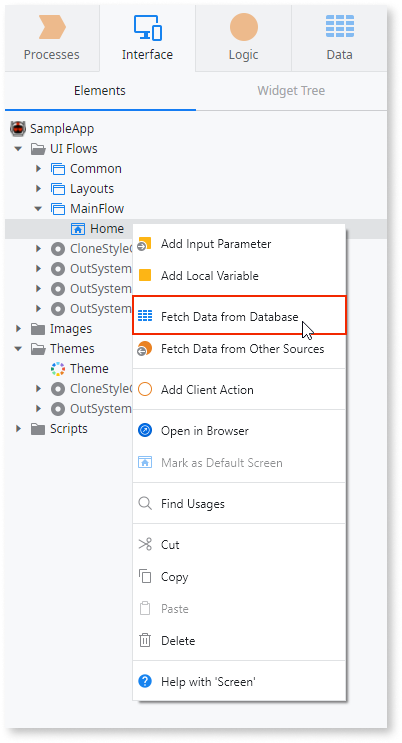Click the Home screen icon in tree
Viewport: 402px width, 743px height.
(x=78, y=229)
